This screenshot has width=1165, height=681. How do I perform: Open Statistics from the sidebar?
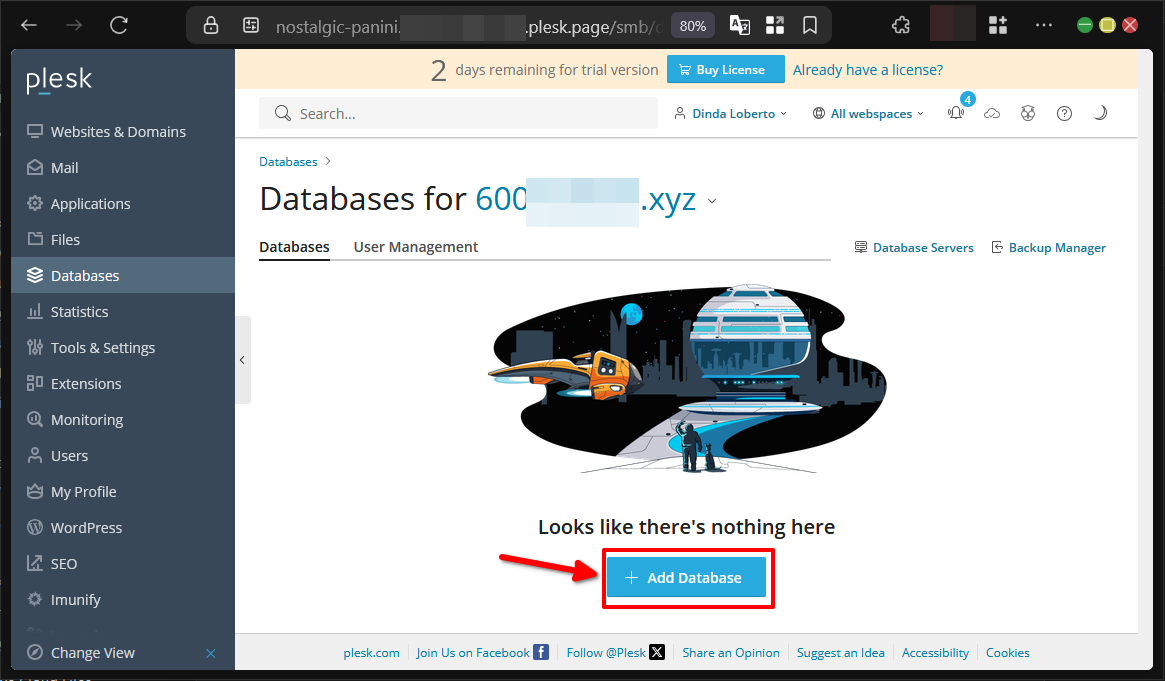(78, 311)
